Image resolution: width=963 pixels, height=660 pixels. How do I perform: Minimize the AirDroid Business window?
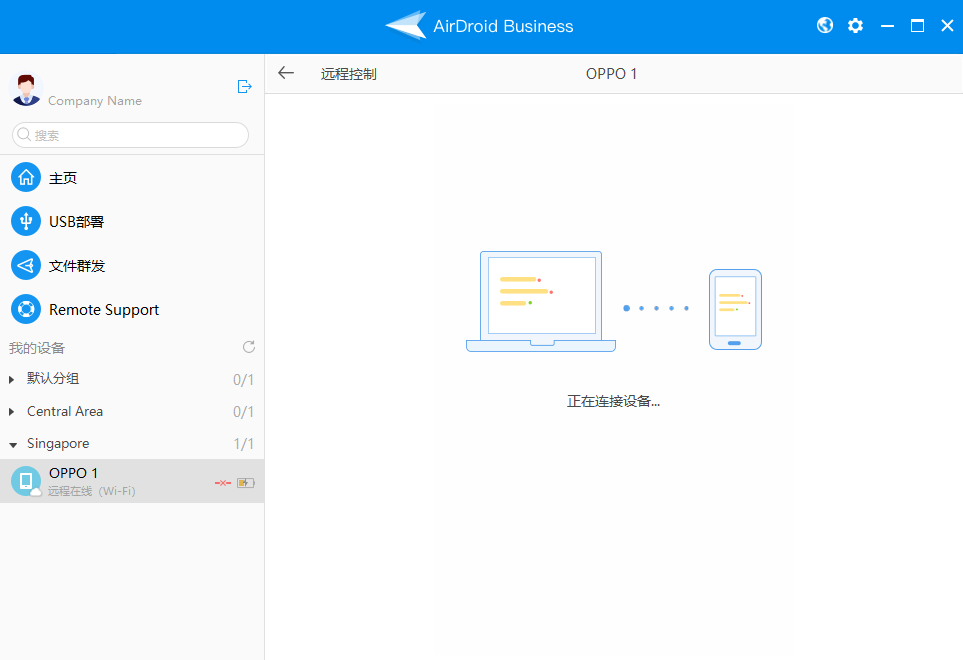coord(887,26)
